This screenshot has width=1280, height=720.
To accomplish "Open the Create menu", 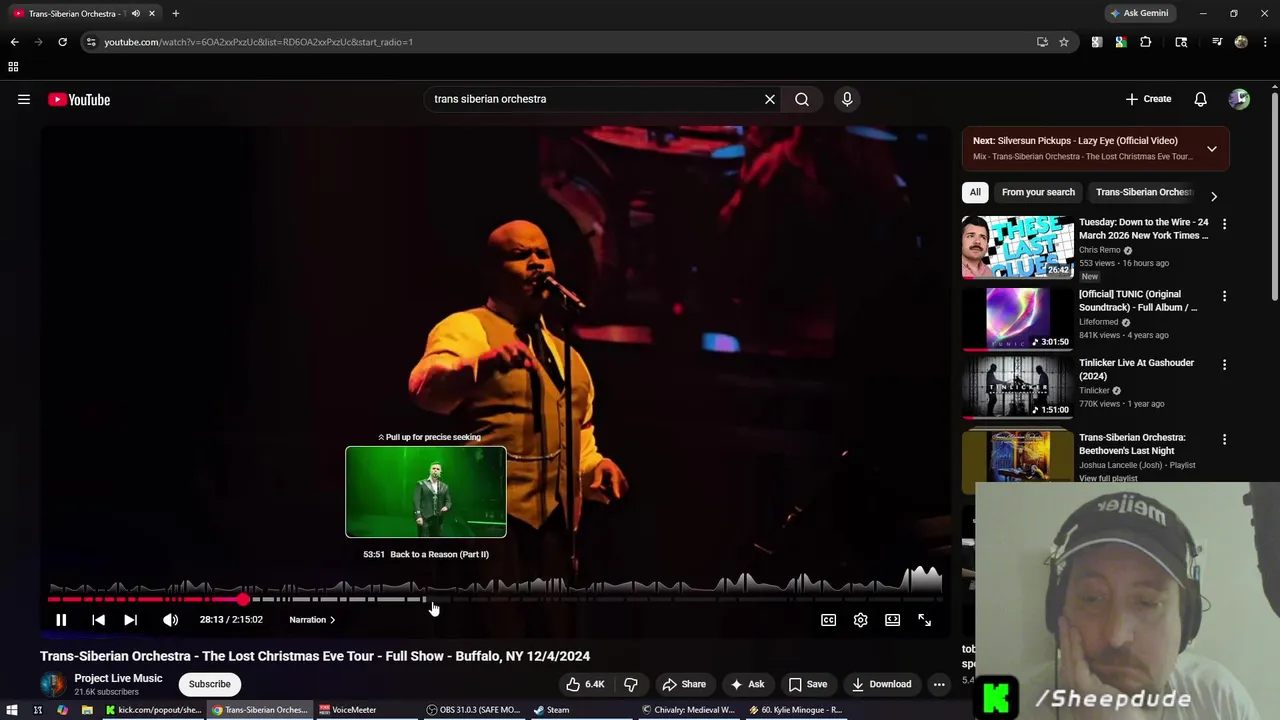I will 1148,99.
